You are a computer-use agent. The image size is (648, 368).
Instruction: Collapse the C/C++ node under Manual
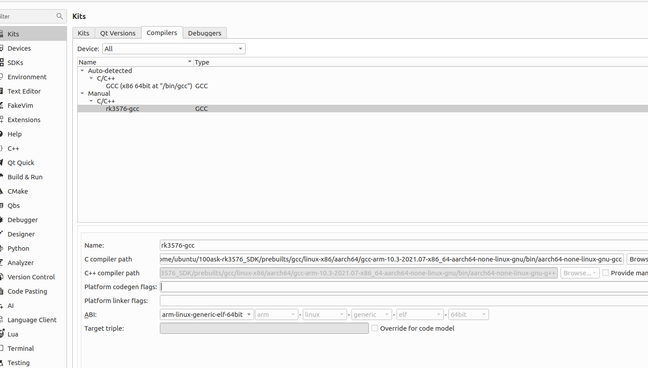pos(91,101)
